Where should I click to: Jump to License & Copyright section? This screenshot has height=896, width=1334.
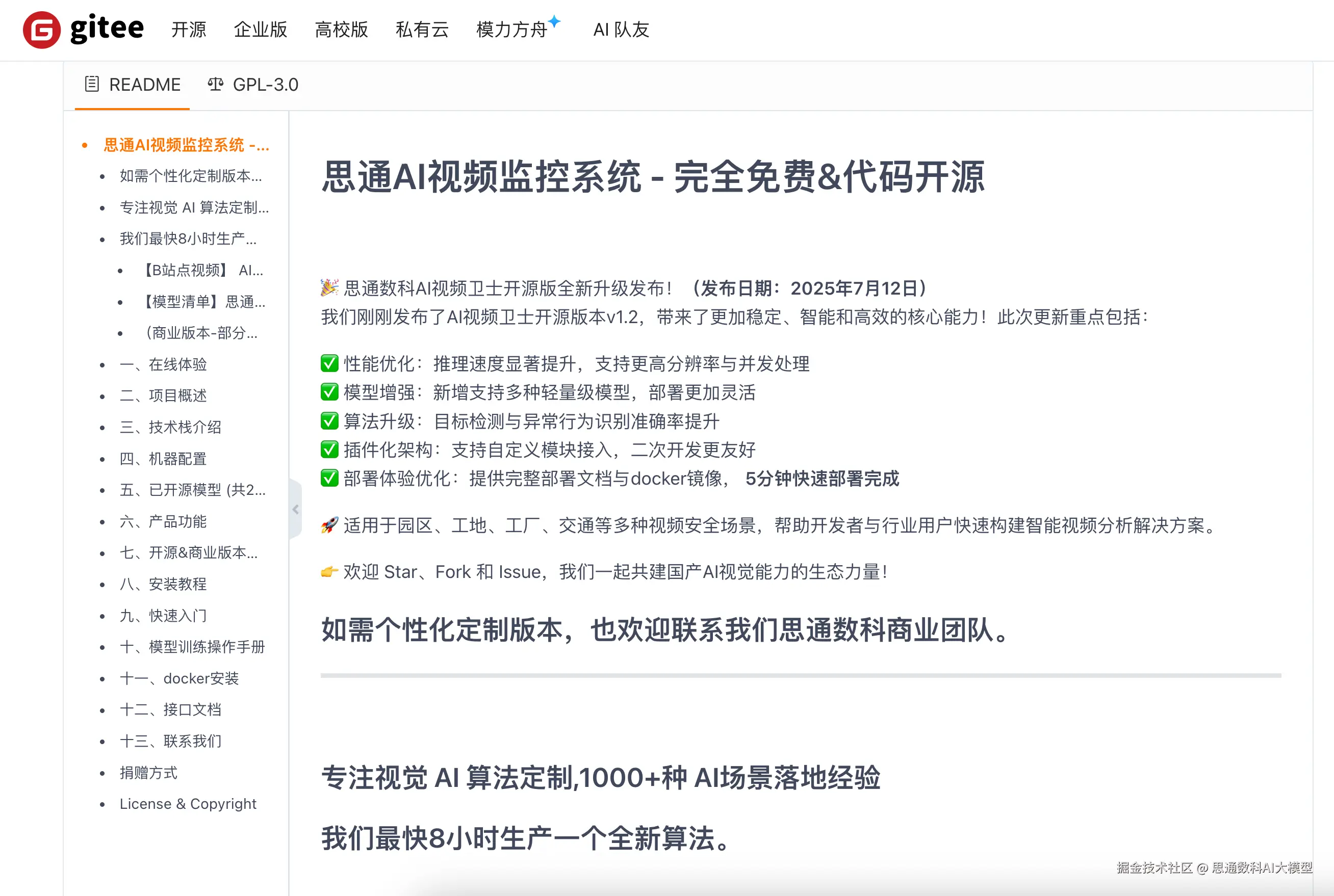click(x=188, y=803)
